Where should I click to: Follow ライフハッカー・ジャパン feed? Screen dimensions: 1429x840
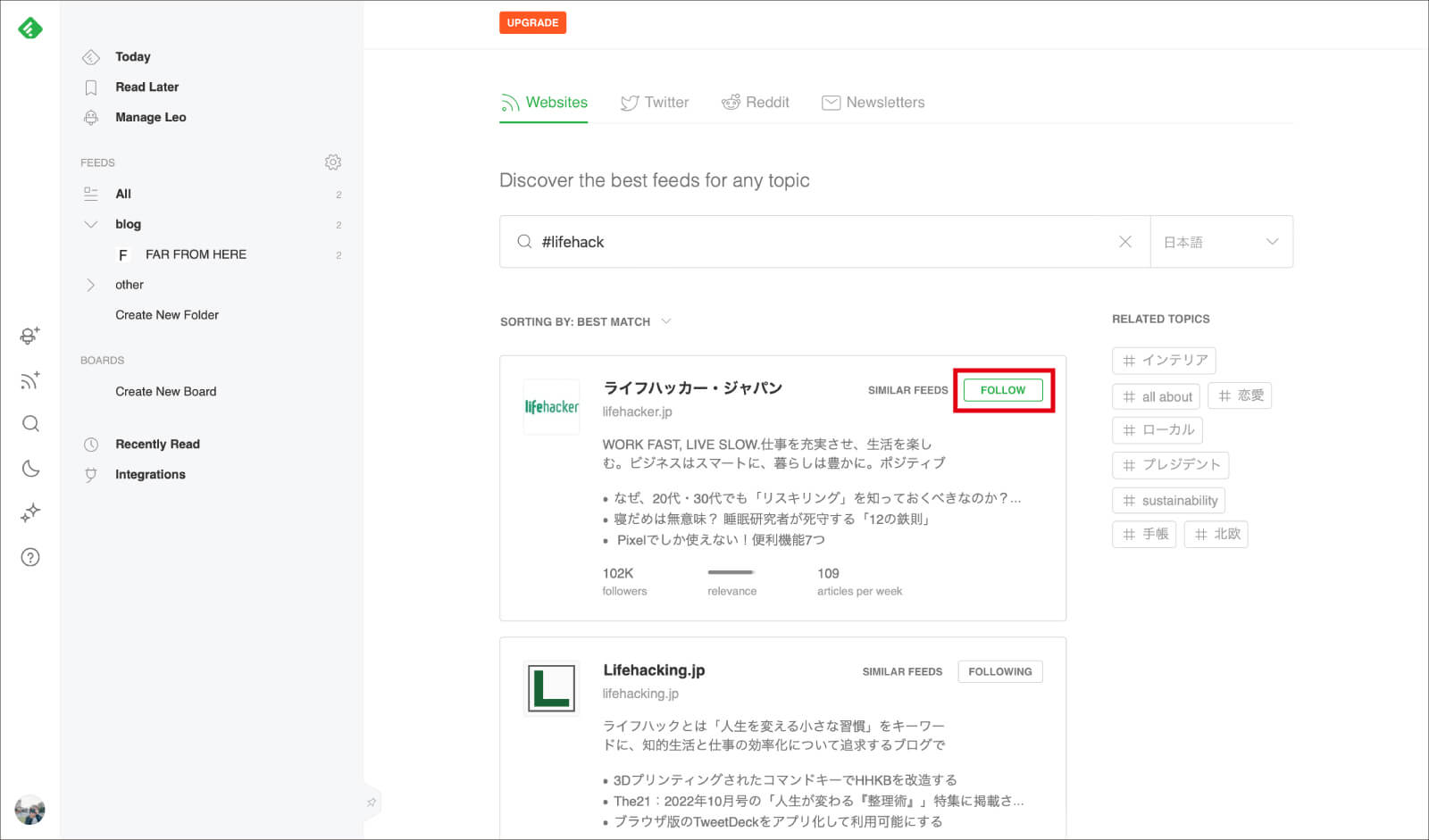[x=1003, y=390]
